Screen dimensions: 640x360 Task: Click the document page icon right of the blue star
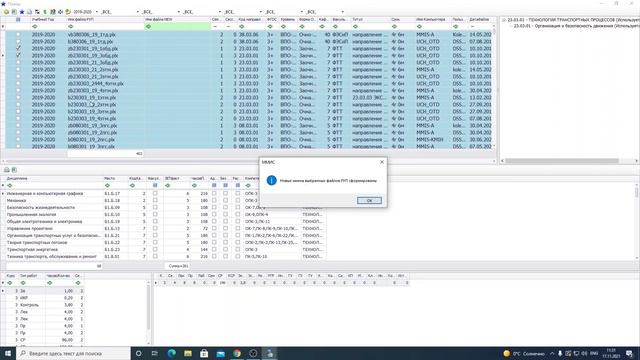pyautogui.click(x=29, y=12)
